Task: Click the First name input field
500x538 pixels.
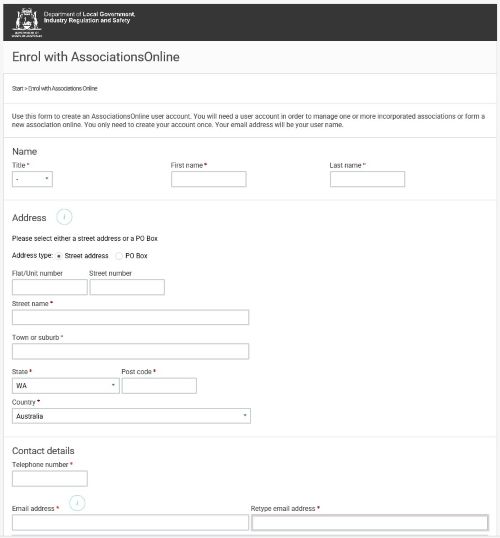Action: pos(209,179)
